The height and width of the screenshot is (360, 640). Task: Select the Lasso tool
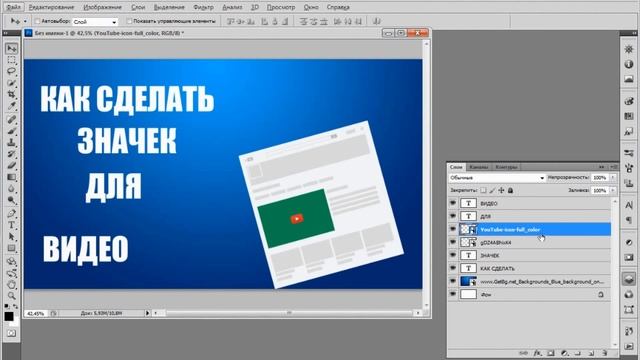coord(11,71)
